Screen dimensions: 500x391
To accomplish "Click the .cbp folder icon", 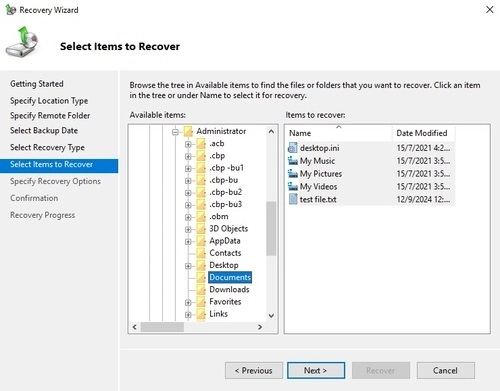I will coord(201,156).
